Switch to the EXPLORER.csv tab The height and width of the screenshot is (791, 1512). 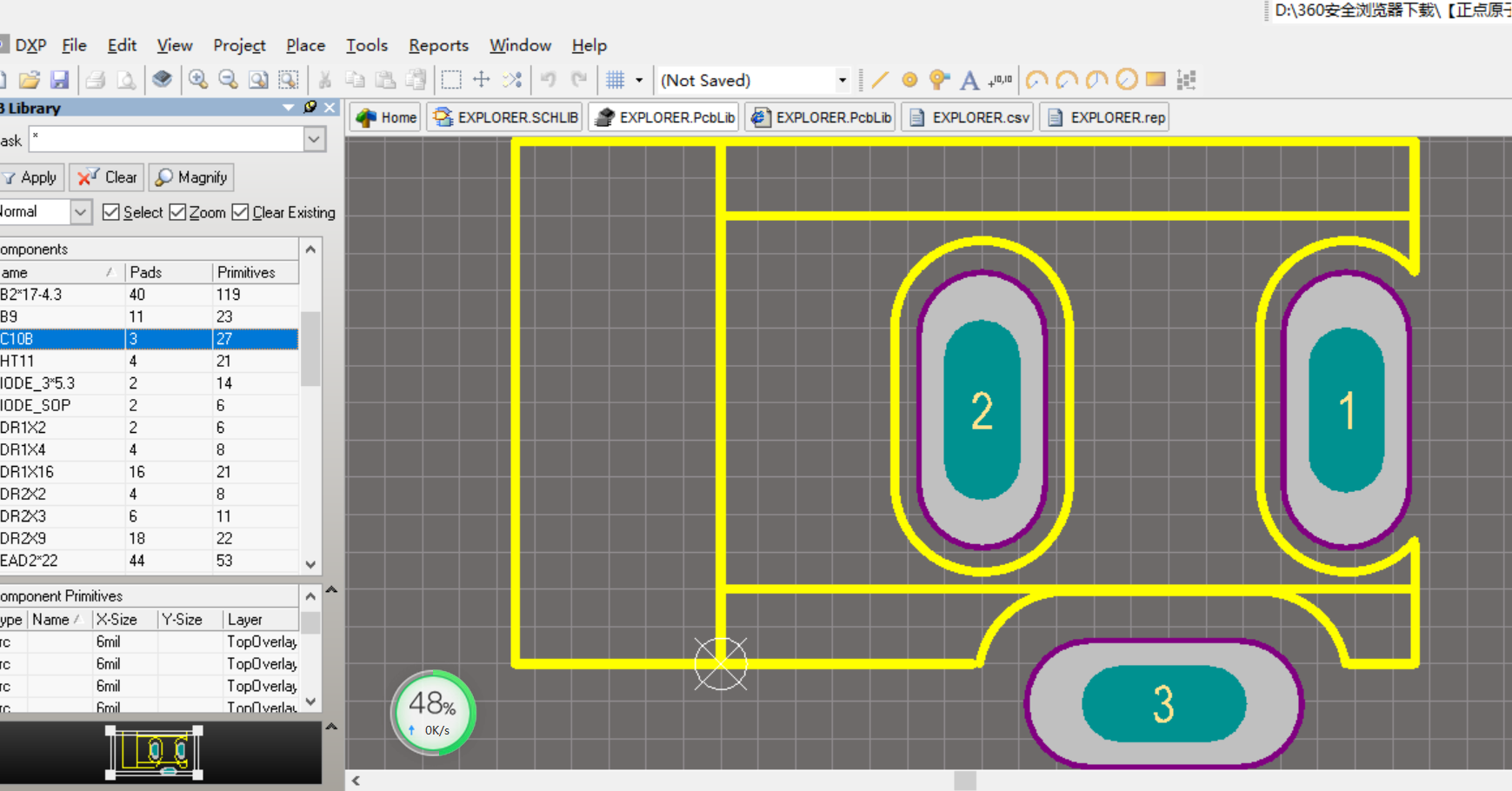(x=968, y=117)
